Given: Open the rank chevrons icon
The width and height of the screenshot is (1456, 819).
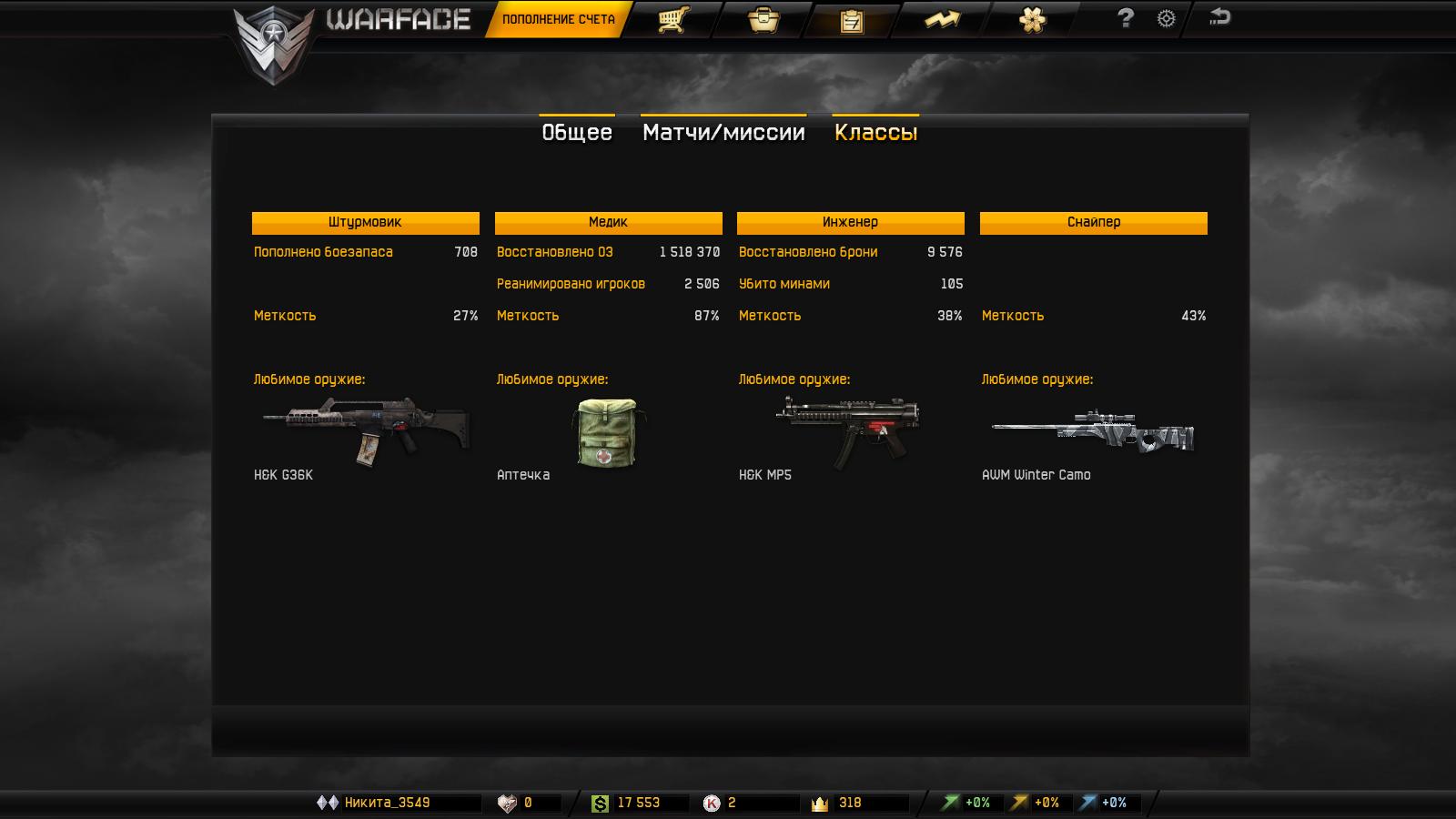Looking at the screenshot, I should point(942,19).
